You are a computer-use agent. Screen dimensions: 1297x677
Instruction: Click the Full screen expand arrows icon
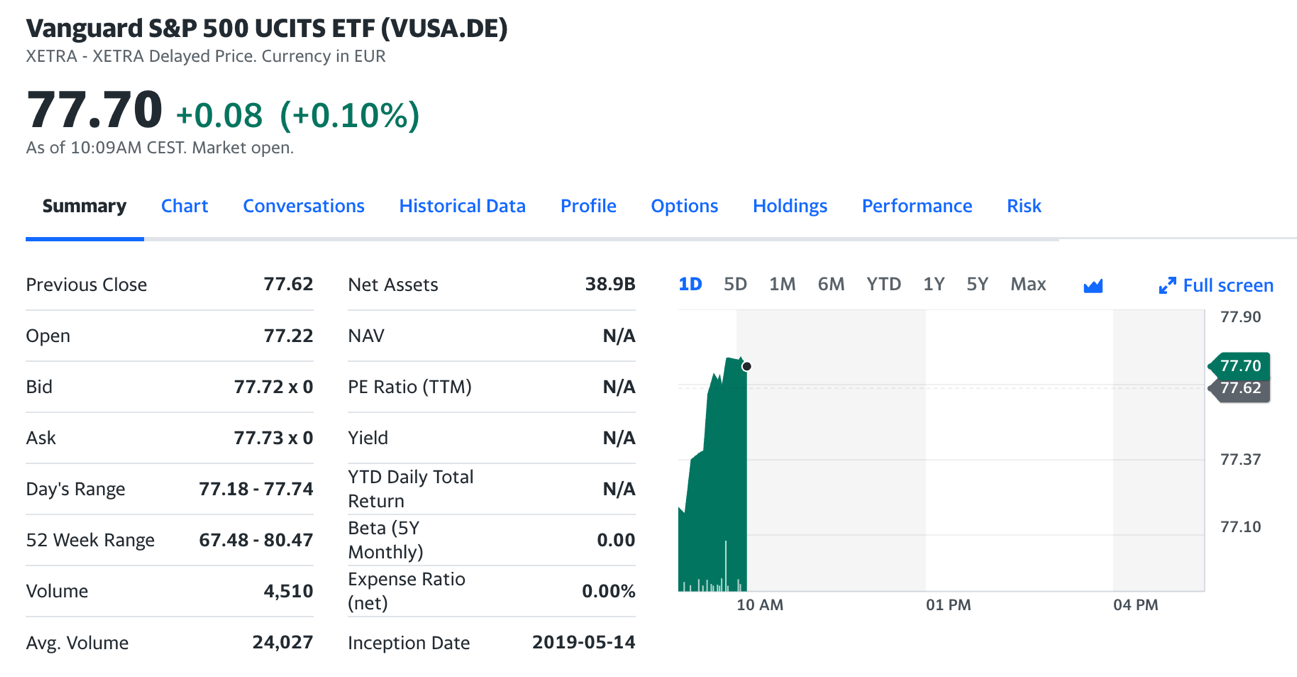(1167, 286)
